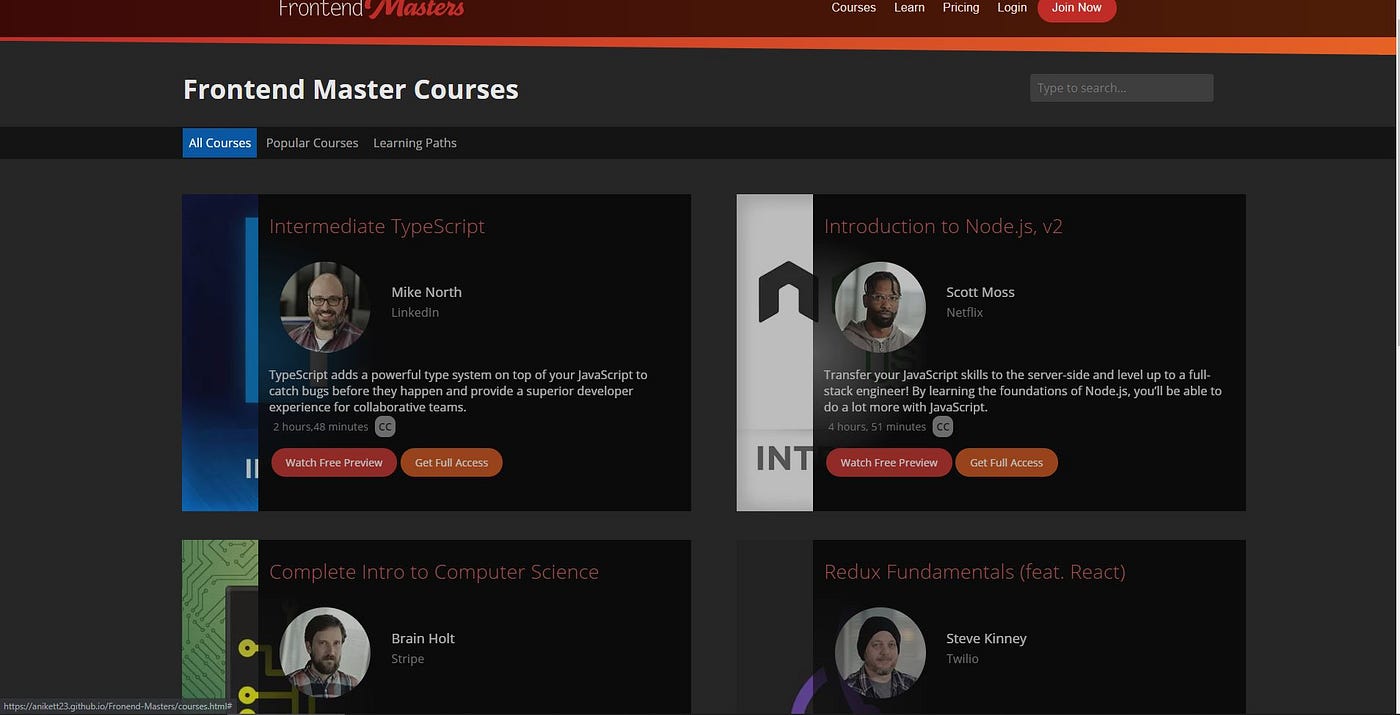Open Scott Moss's avatar photo

coord(880,307)
